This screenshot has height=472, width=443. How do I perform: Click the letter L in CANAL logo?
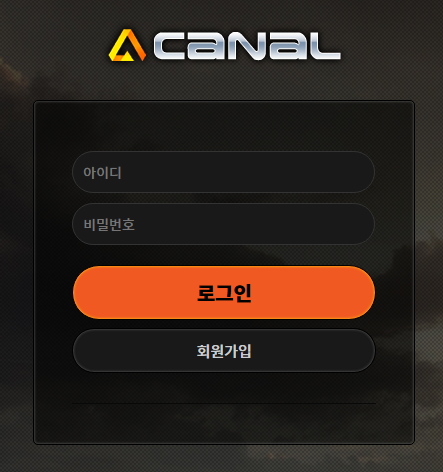(x=324, y=46)
